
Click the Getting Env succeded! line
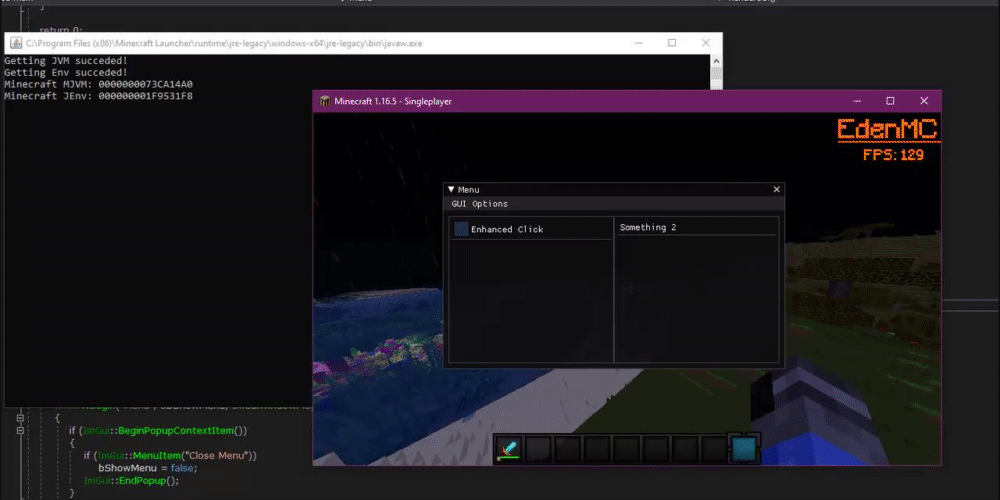pos(66,73)
